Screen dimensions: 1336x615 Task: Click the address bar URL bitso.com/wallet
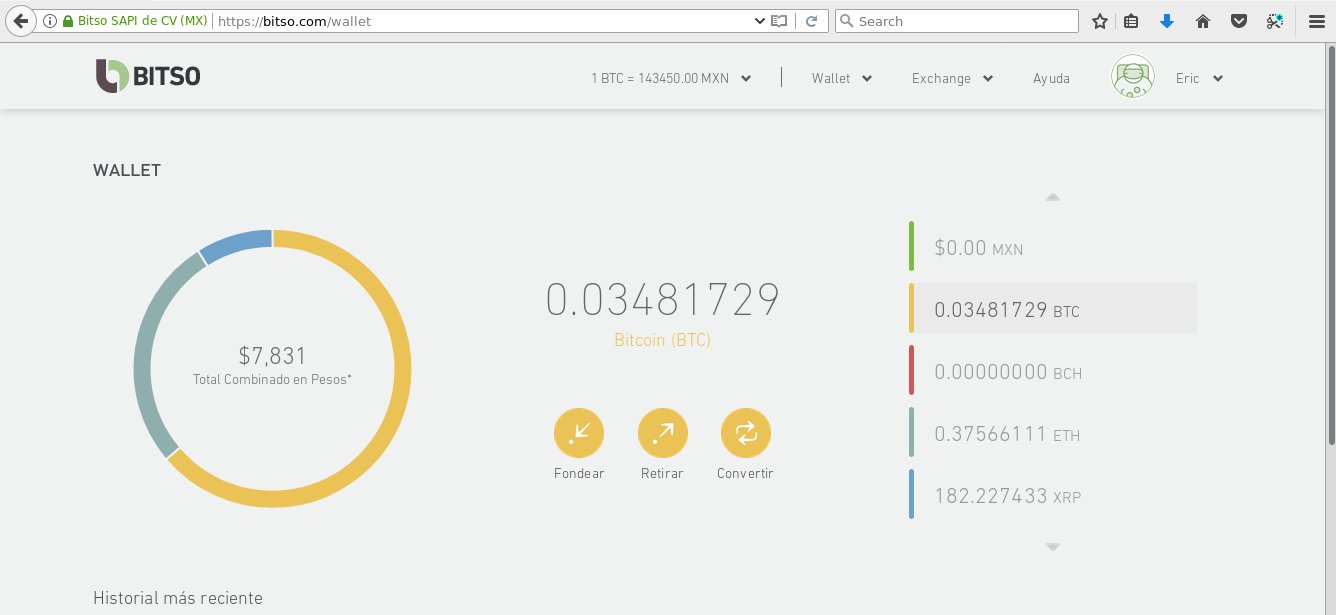293,21
